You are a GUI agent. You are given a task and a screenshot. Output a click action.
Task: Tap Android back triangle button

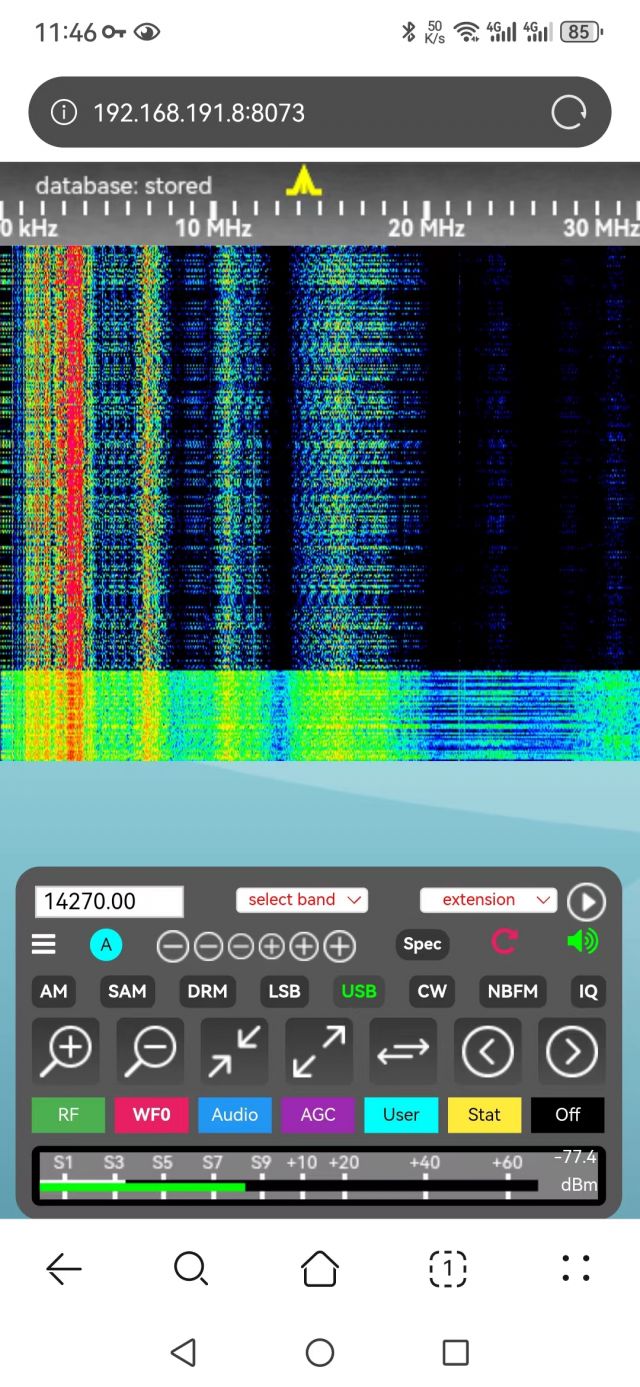click(183, 1353)
